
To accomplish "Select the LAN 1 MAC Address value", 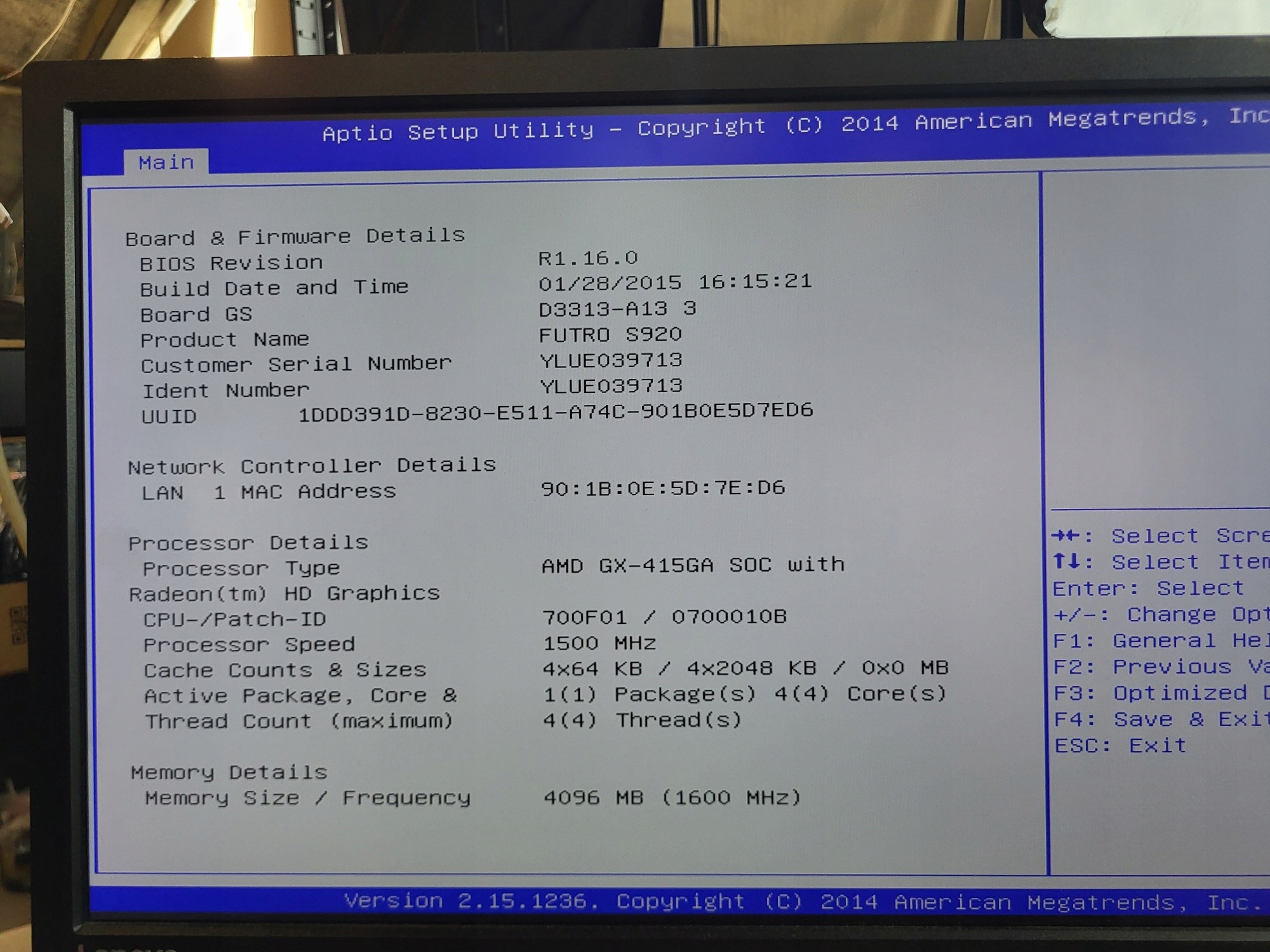I will 663,488.
